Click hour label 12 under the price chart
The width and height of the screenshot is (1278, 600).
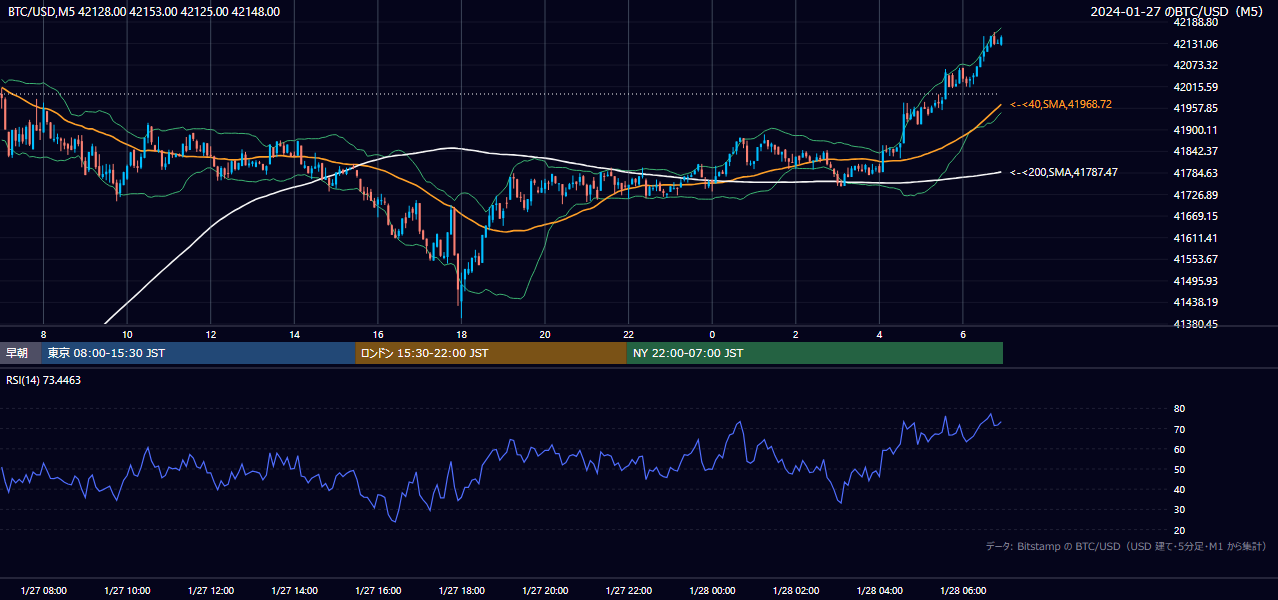(x=210, y=334)
